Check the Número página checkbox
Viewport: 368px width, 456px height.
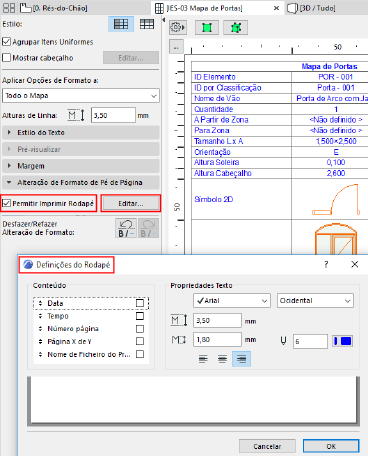[140, 329]
